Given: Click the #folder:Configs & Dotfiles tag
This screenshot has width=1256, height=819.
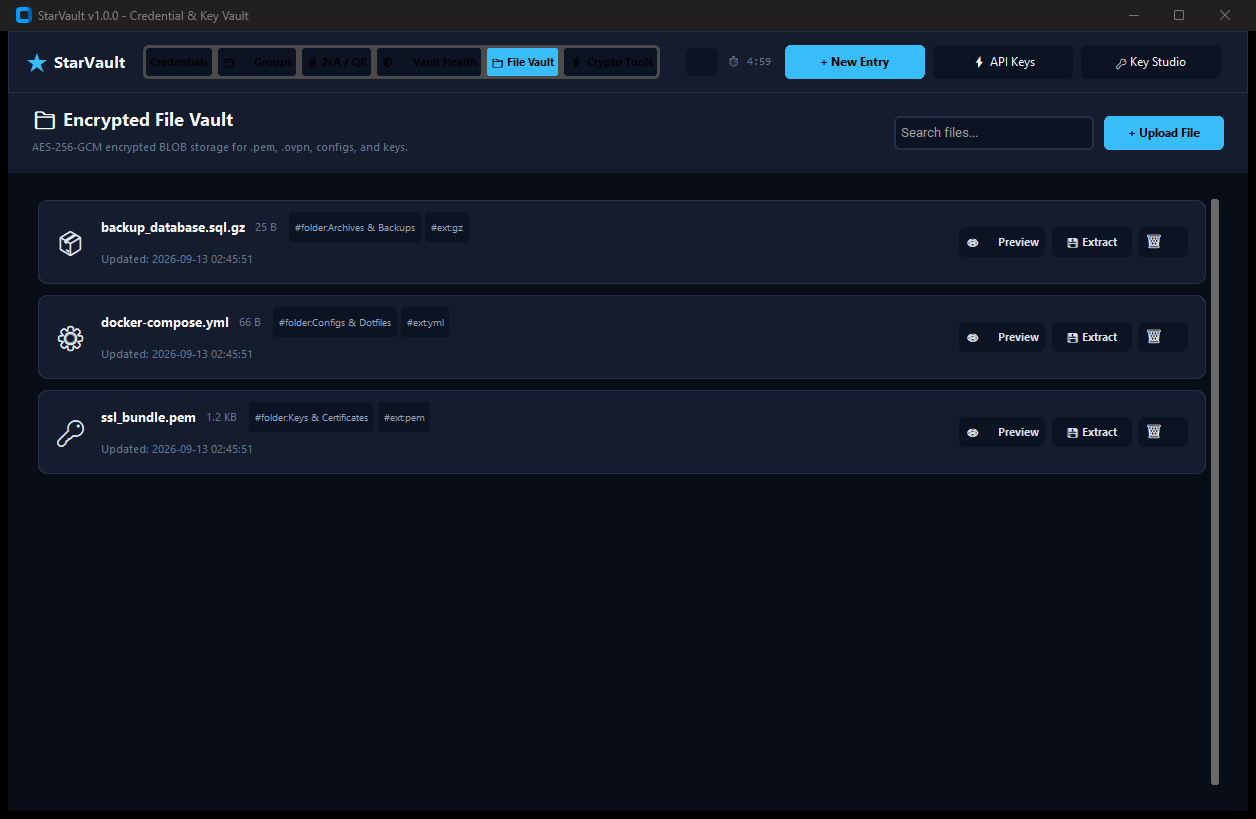Looking at the screenshot, I should pyautogui.click(x=335, y=322).
